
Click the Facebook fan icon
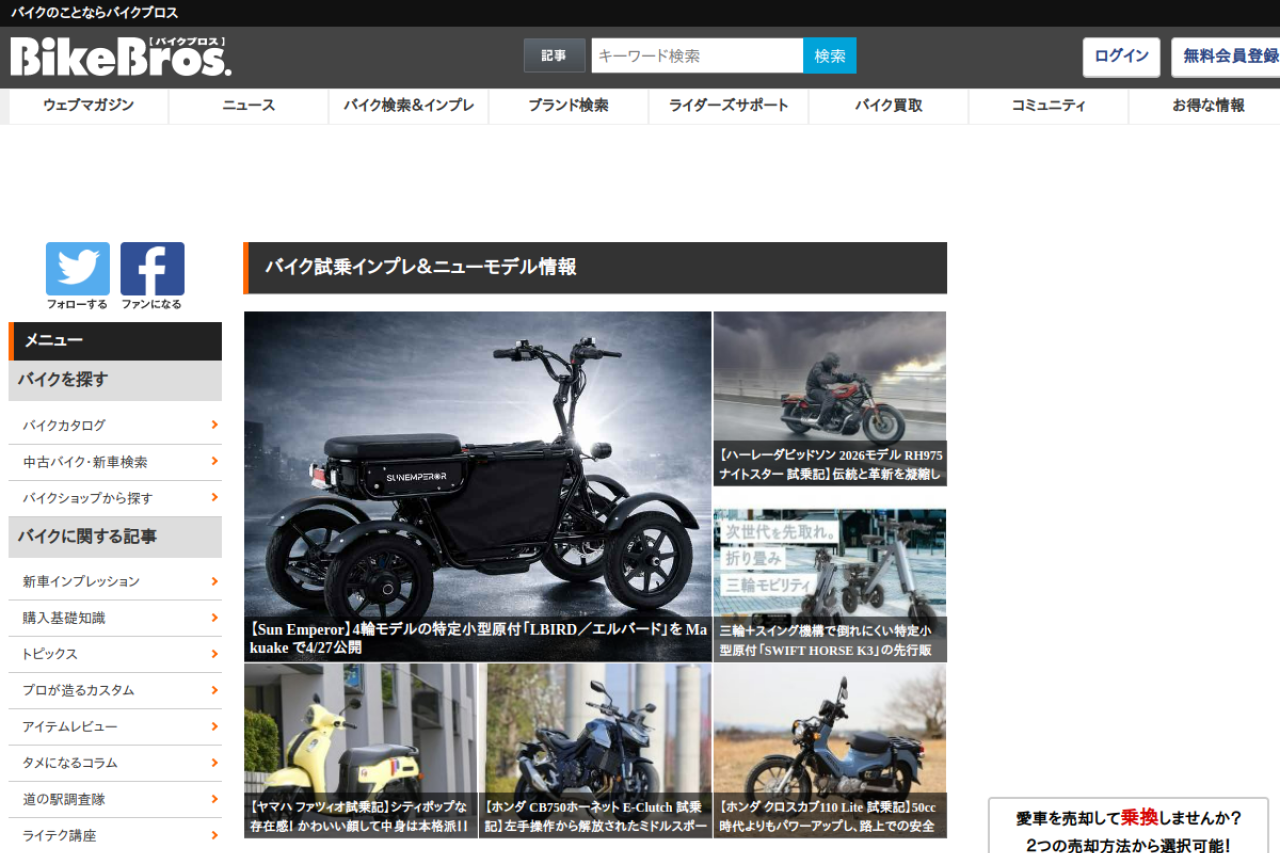pos(152,269)
